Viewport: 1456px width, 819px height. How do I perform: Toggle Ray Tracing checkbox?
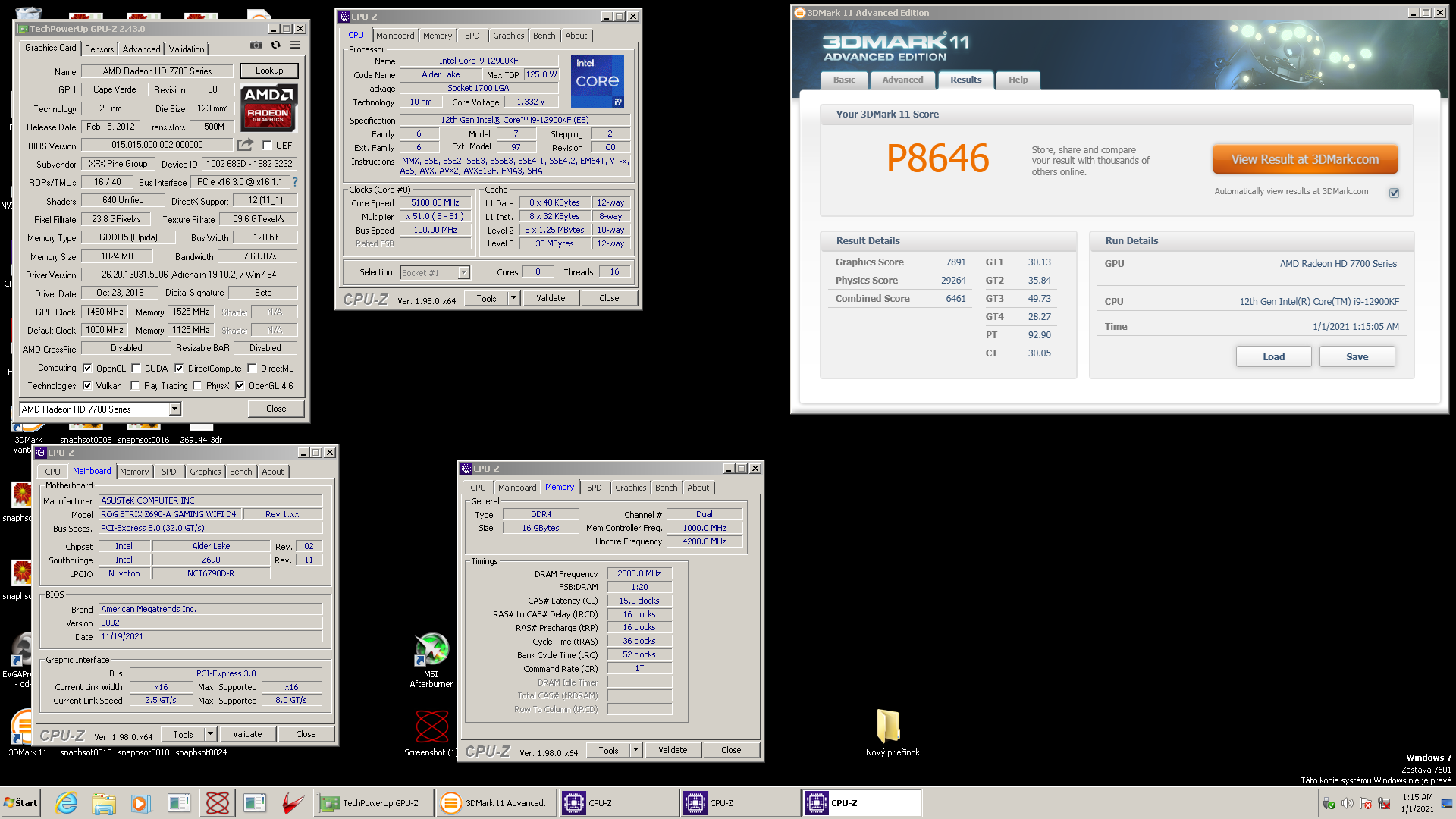[x=135, y=385]
